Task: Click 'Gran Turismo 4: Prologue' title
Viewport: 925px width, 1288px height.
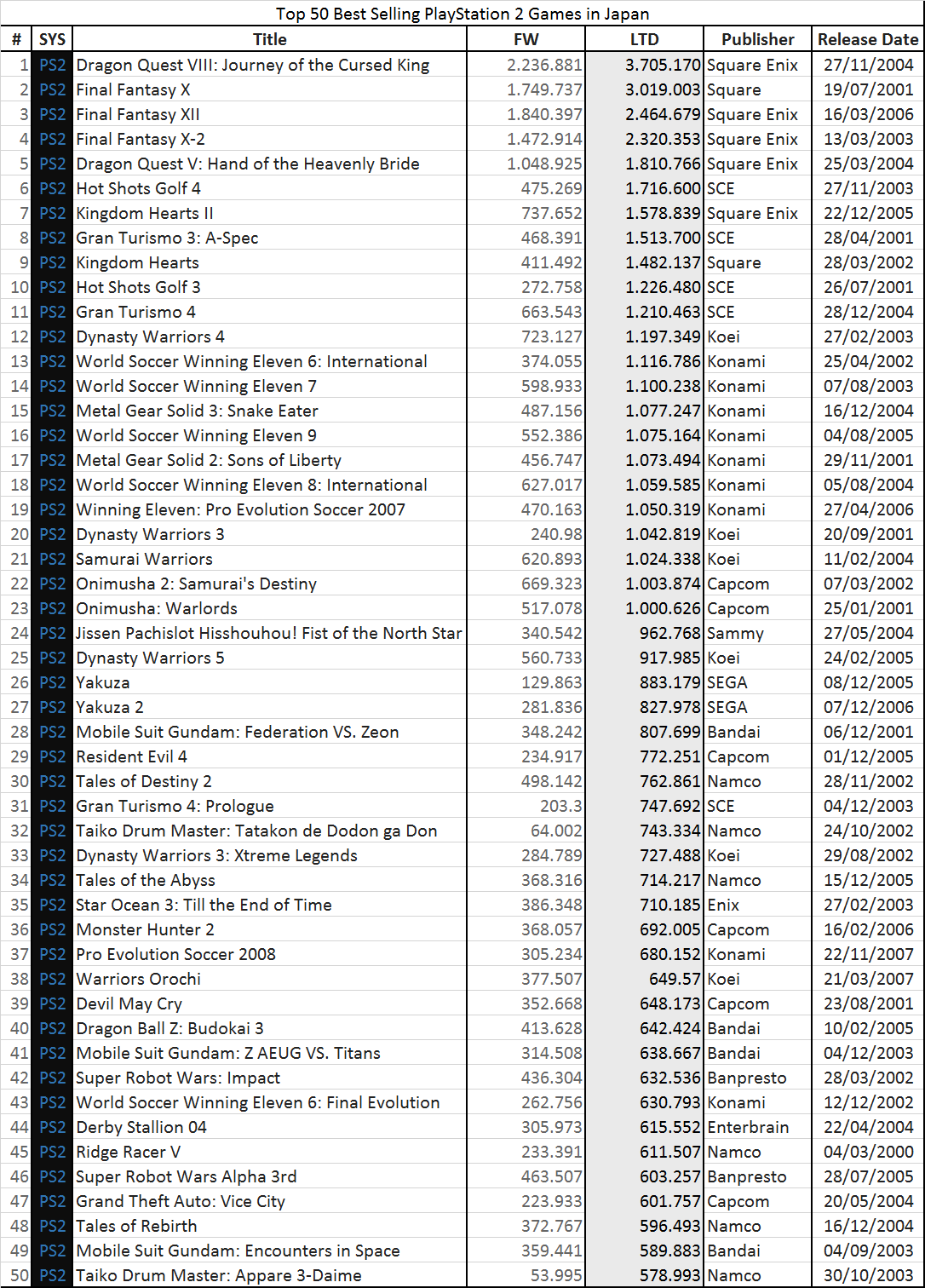Action: (x=175, y=806)
